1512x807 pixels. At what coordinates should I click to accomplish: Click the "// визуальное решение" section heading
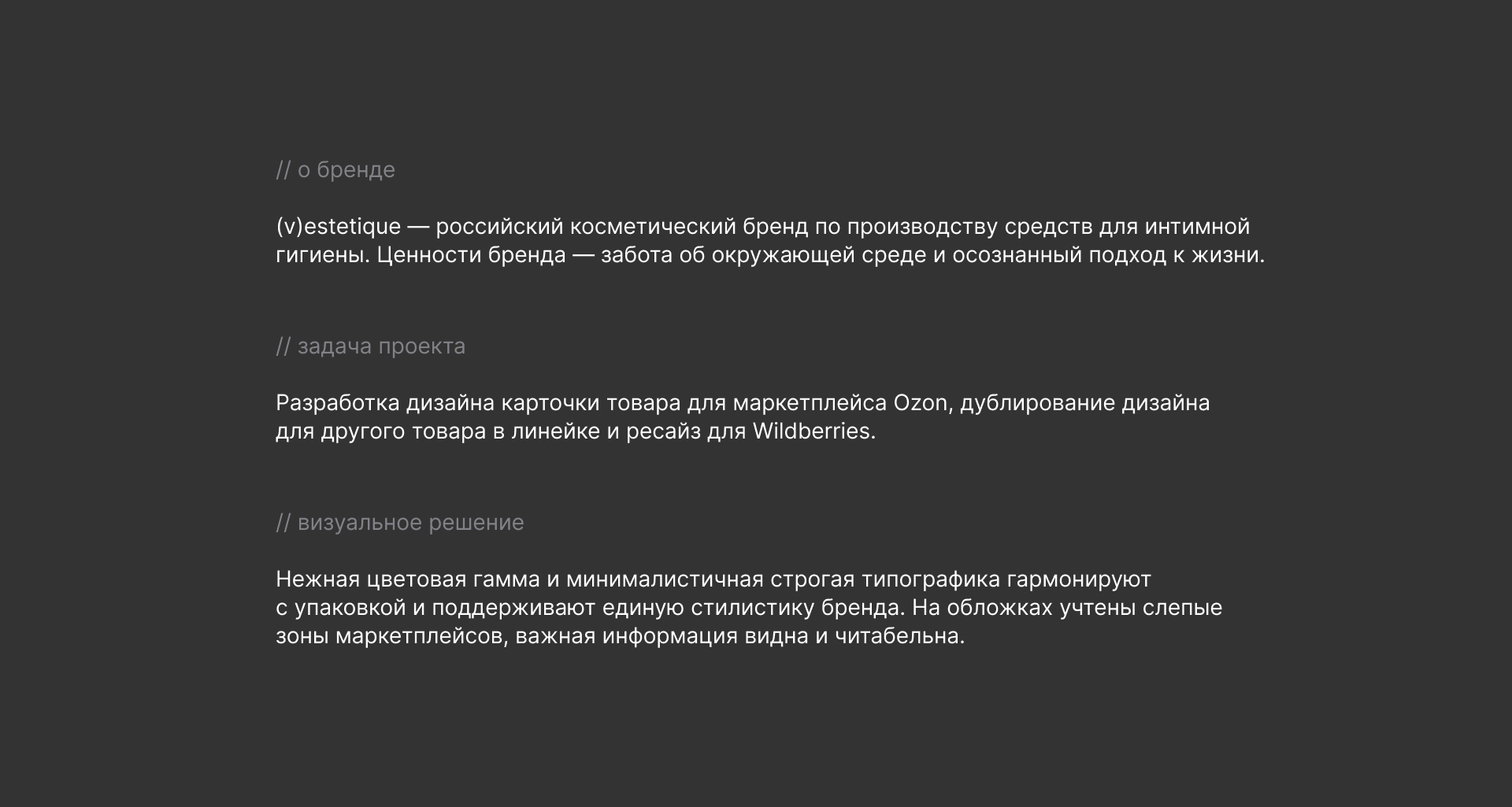click(399, 523)
